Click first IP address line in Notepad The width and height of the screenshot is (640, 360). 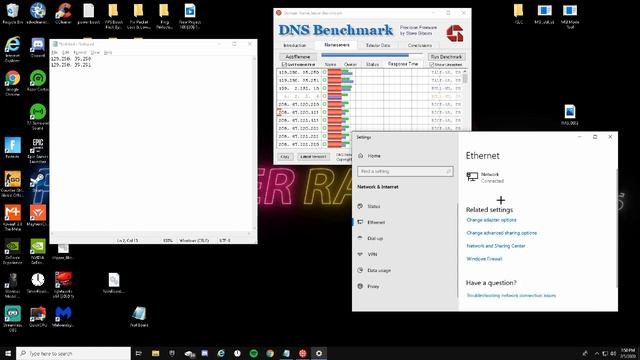[x=71, y=59]
